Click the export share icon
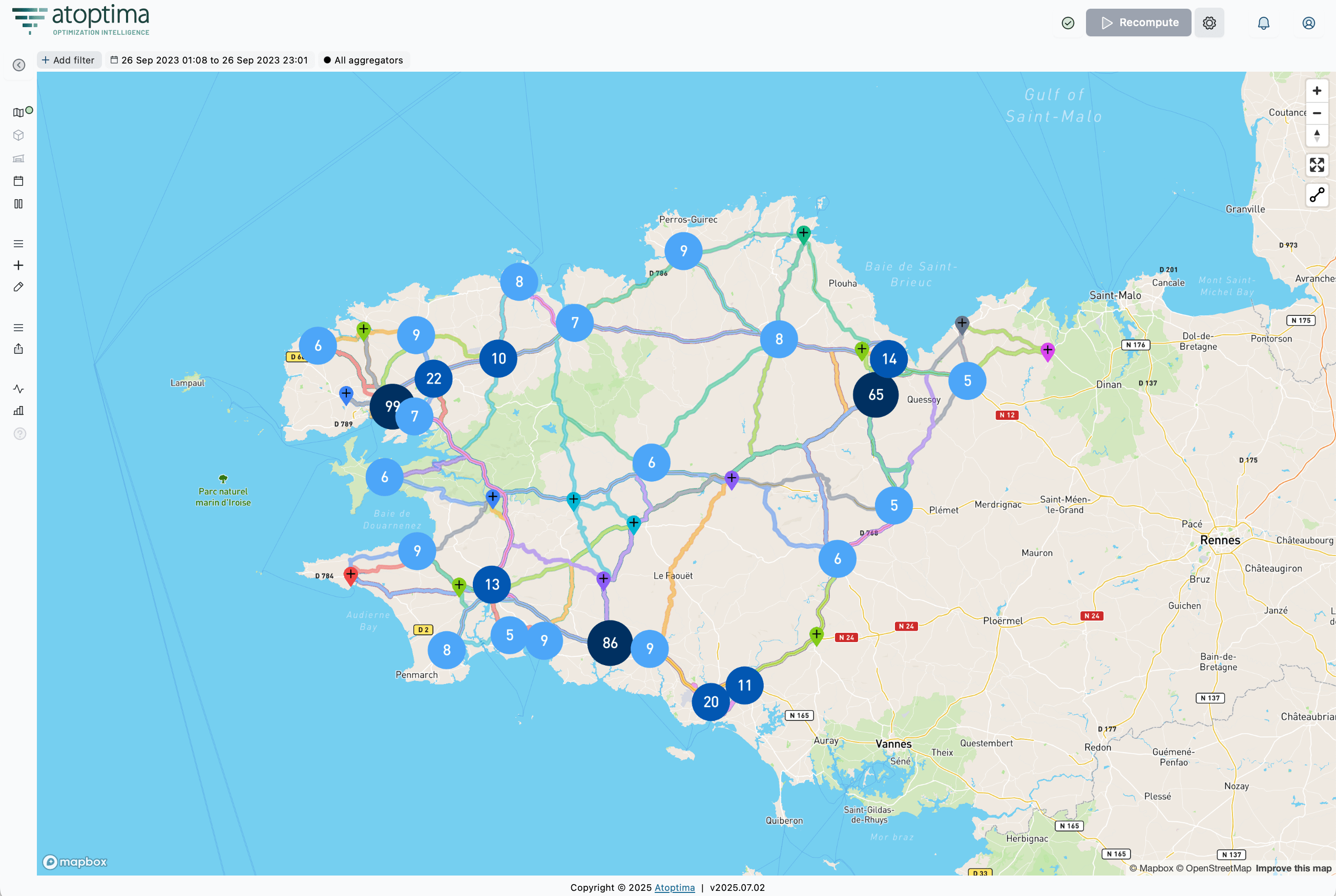This screenshot has width=1336, height=896. (x=18, y=349)
